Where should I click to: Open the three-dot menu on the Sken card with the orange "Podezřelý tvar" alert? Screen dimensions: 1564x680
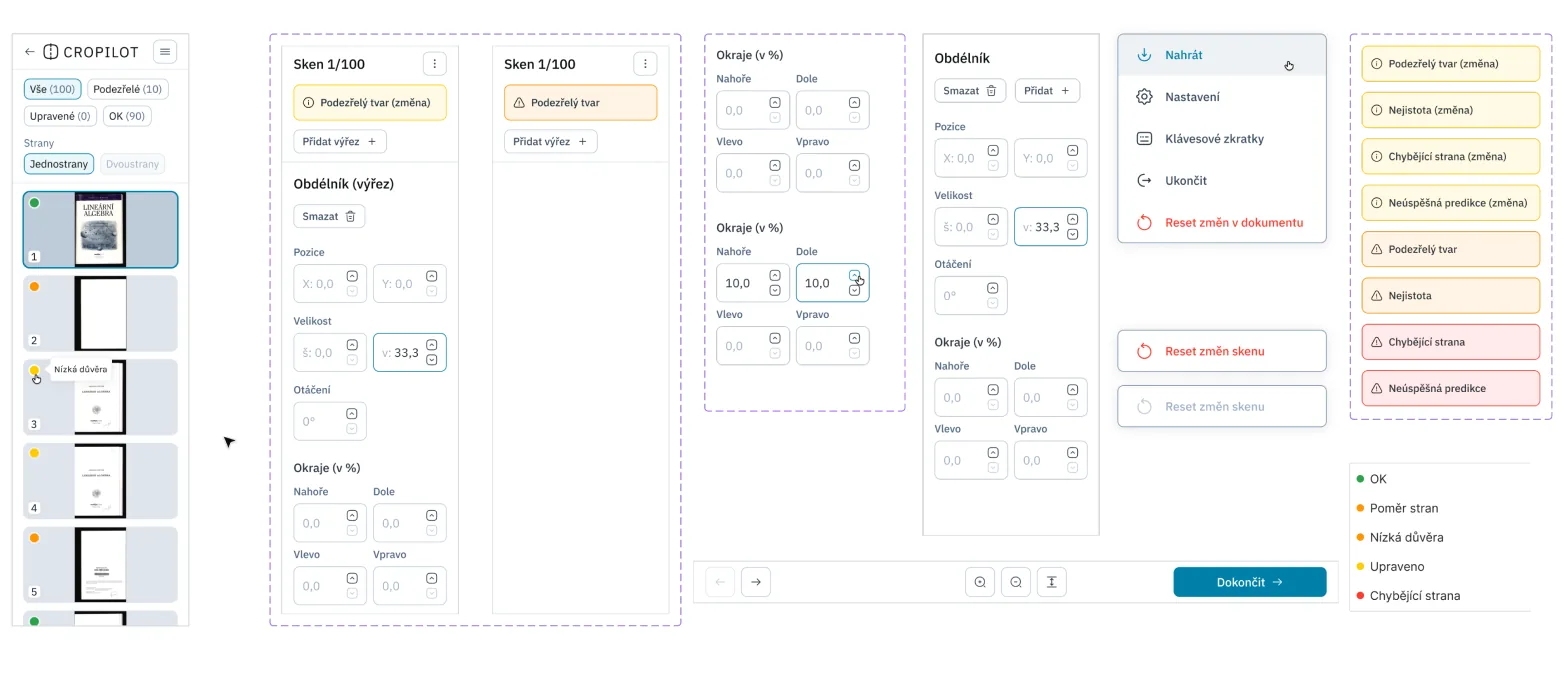coord(645,64)
